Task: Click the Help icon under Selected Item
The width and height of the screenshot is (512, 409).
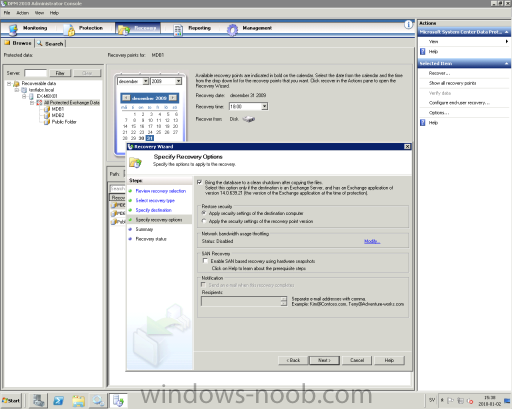Action: (x=423, y=123)
